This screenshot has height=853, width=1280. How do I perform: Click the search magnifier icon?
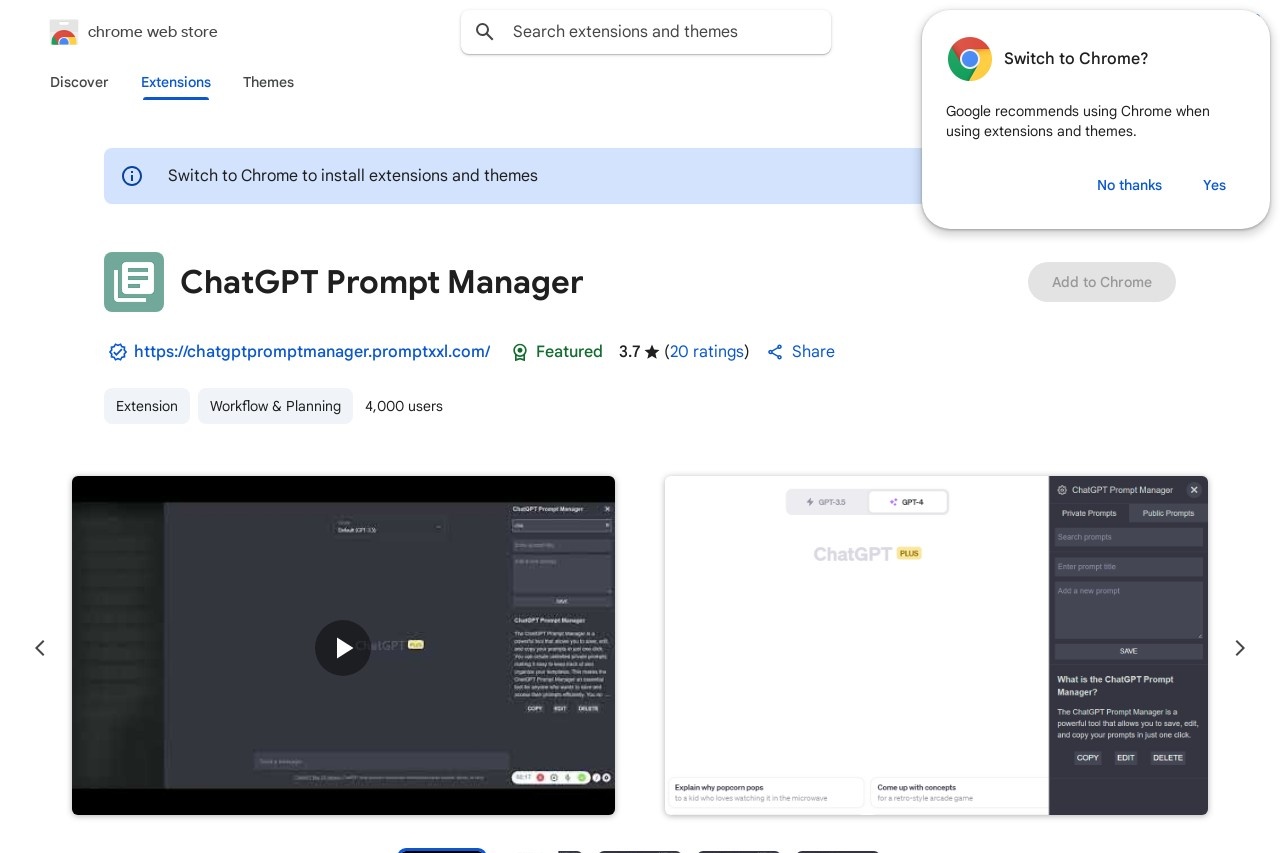pos(485,32)
